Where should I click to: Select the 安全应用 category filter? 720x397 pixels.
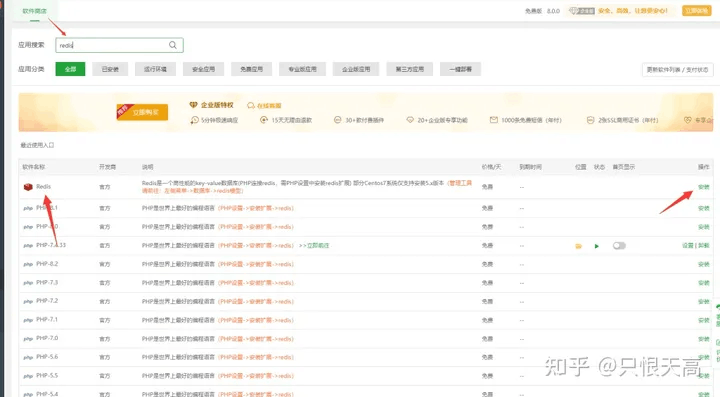pos(203,69)
